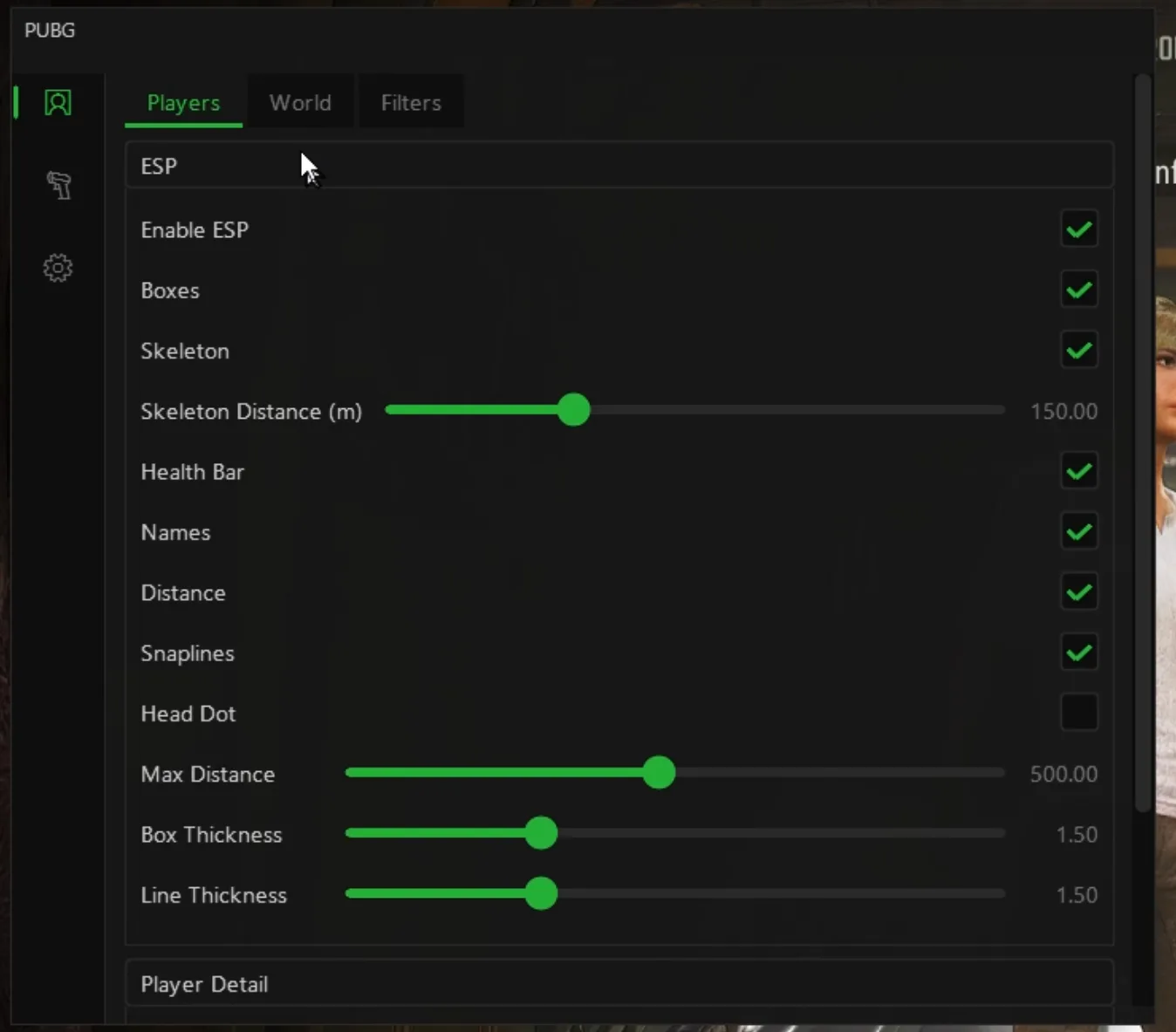This screenshot has height=1032, width=1176.
Task: Click the Box Thickness slider handle
Action: [541, 833]
